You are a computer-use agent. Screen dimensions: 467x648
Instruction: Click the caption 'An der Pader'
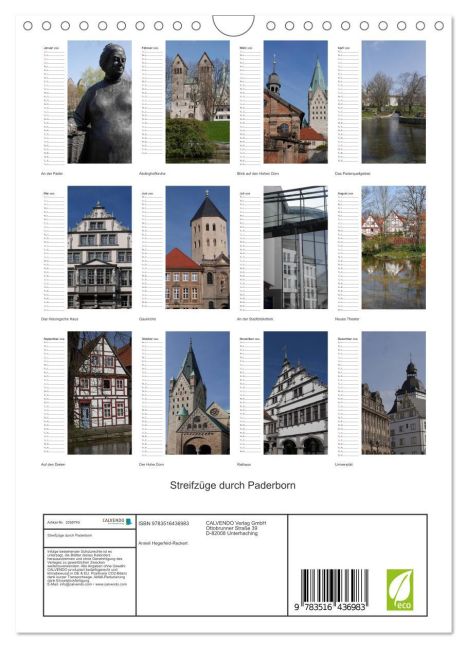click(x=52, y=174)
